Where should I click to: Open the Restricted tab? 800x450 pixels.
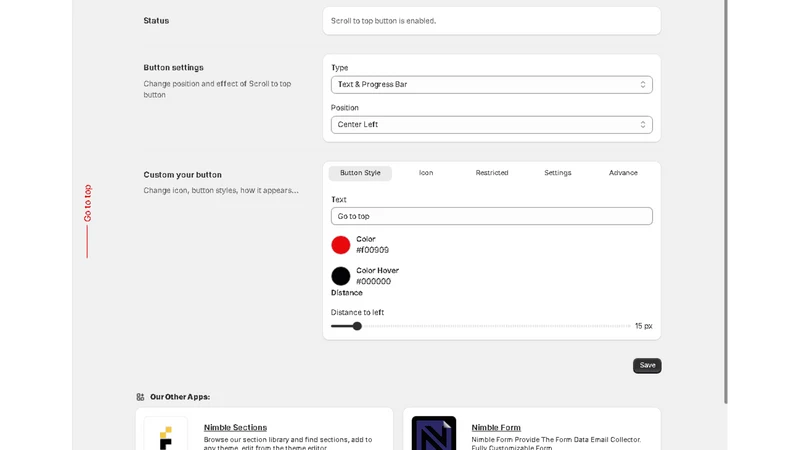click(492, 173)
